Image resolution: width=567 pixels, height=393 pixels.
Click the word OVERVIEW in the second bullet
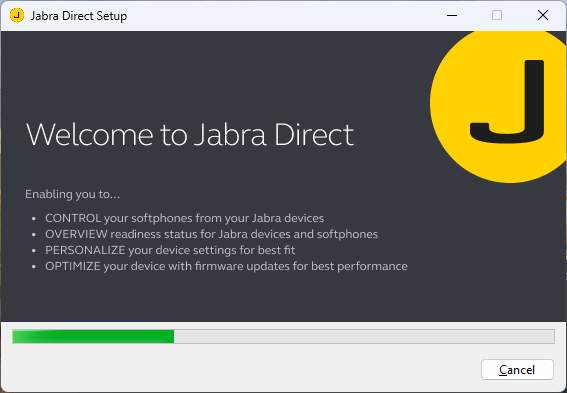(x=76, y=234)
